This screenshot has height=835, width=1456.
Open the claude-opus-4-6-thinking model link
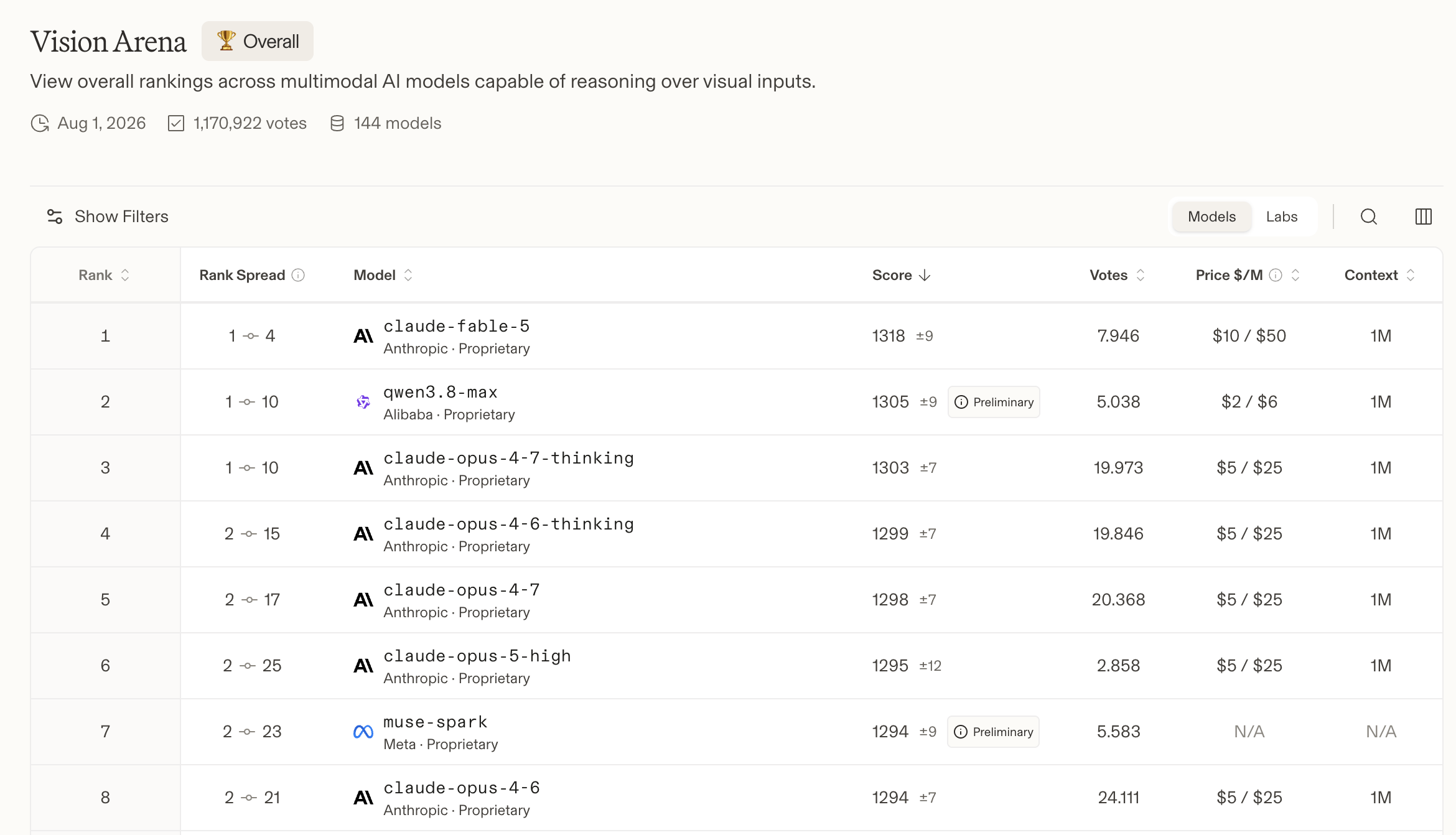point(509,524)
